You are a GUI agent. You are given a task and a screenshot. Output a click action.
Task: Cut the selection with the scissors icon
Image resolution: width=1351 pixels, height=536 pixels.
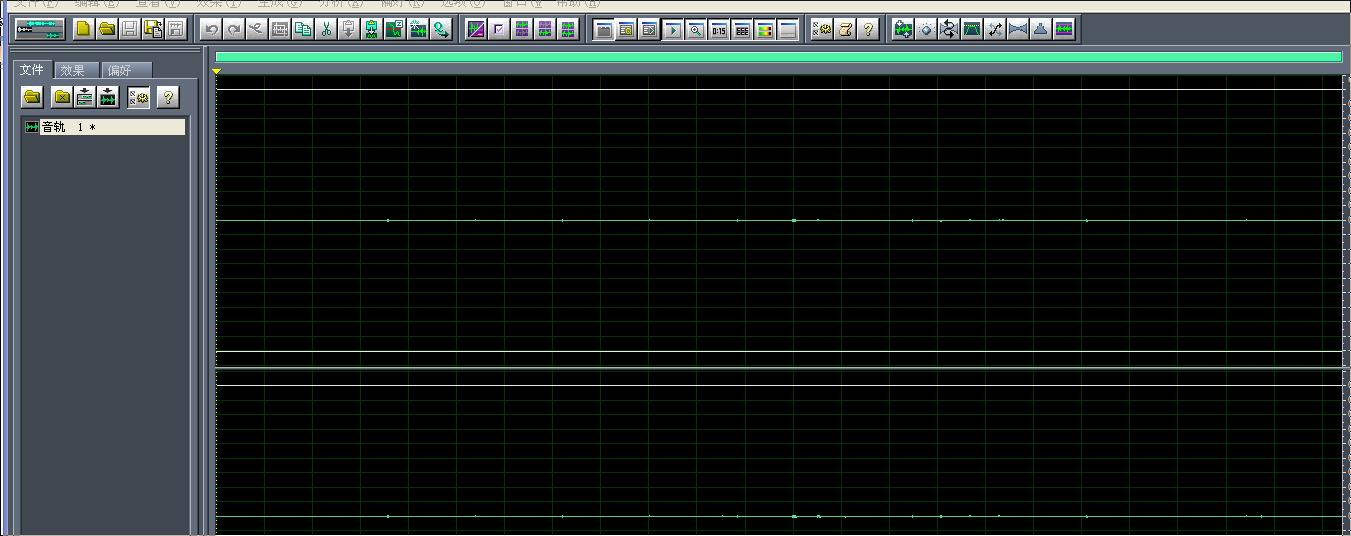(x=325, y=29)
